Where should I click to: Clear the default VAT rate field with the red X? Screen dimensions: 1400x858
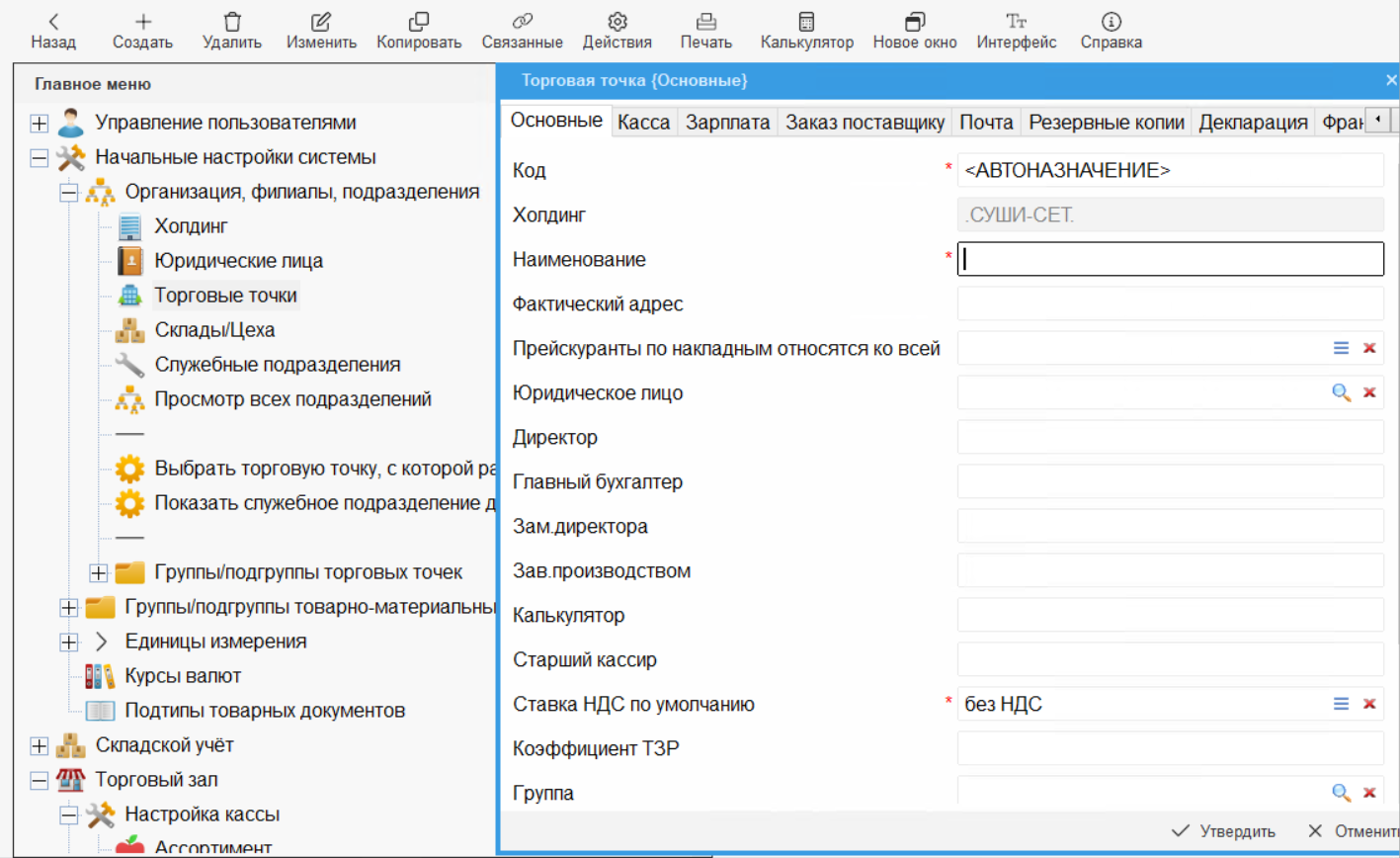(1369, 704)
